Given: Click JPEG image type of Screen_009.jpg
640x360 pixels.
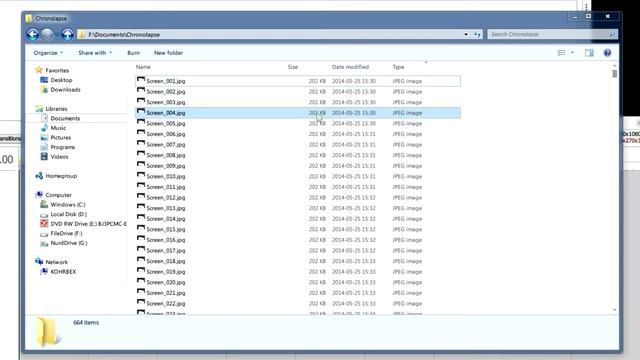Looking at the screenshot, I should [407, 166].
